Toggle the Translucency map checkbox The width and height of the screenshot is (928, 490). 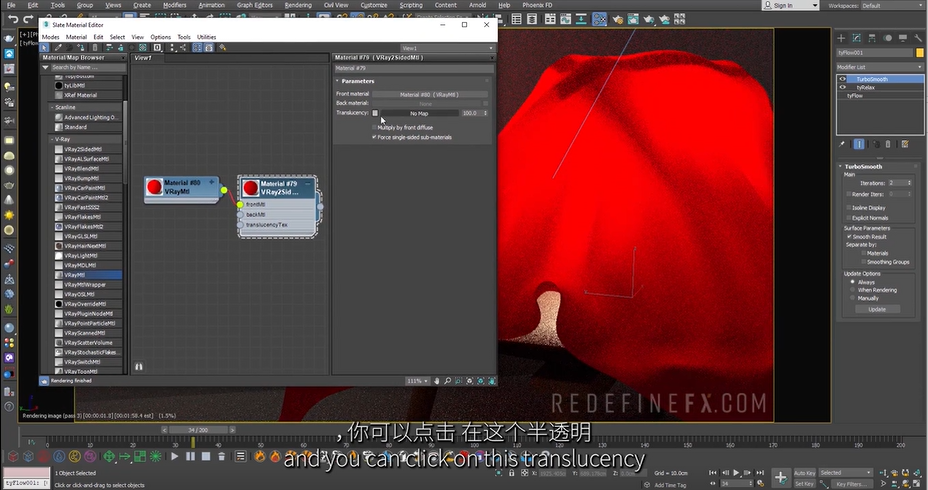pos(375,113)
